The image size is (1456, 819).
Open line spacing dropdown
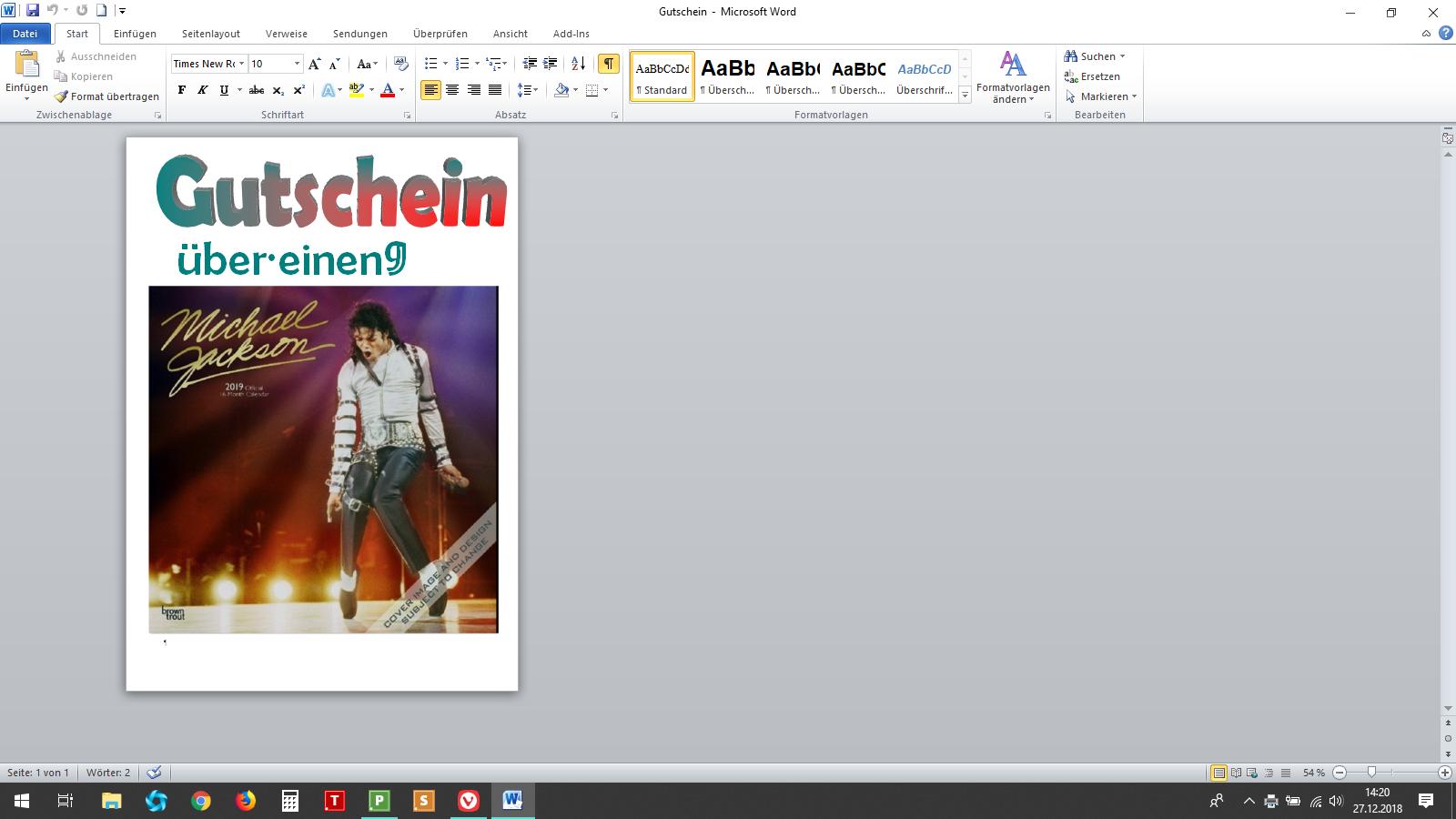point(528,90)
